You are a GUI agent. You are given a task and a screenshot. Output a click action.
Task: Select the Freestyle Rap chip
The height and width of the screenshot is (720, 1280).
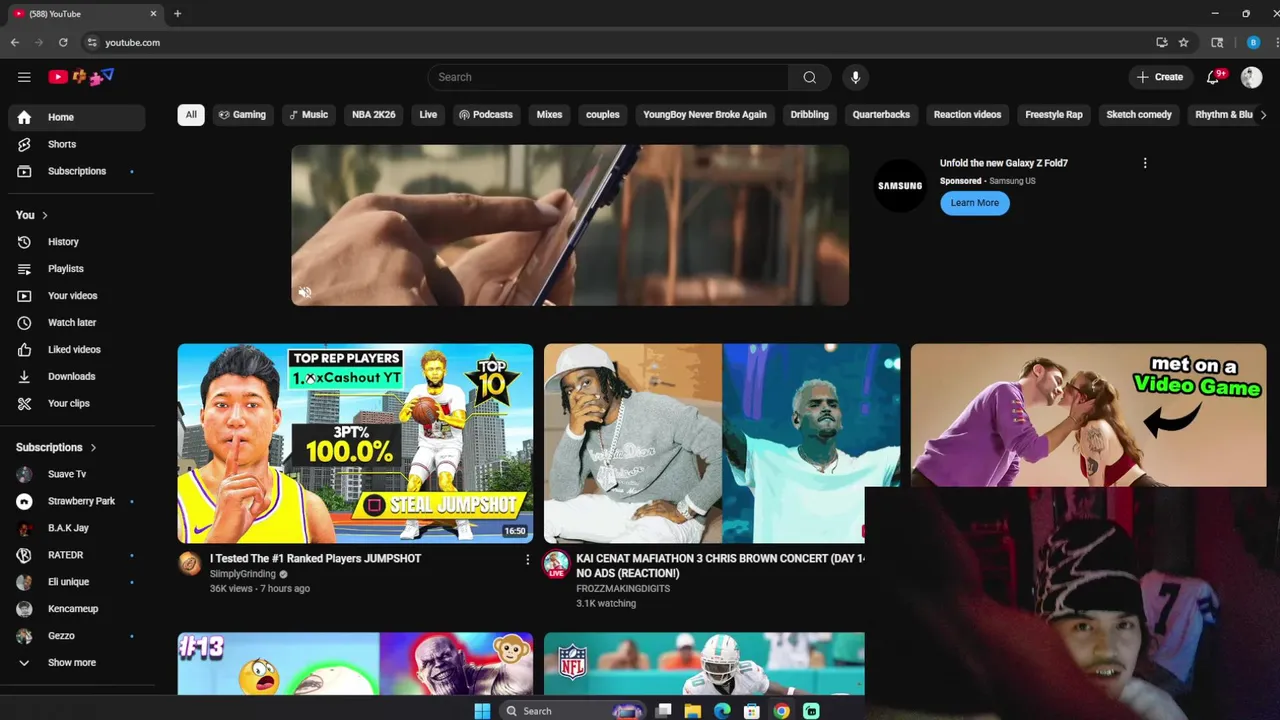click(x=1054, y=115)
